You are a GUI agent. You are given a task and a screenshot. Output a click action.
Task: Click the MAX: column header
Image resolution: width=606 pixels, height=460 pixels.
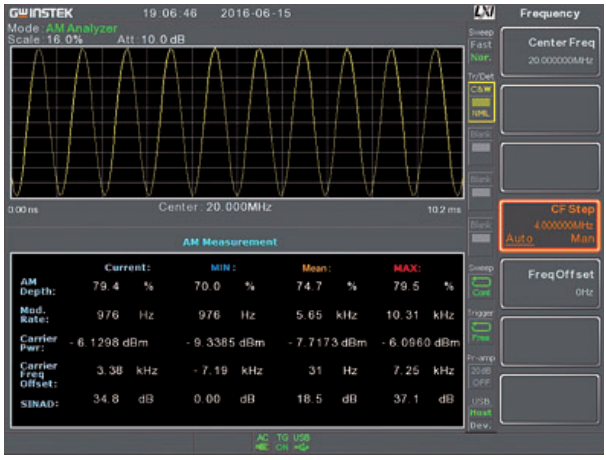(x=407, y=268)
